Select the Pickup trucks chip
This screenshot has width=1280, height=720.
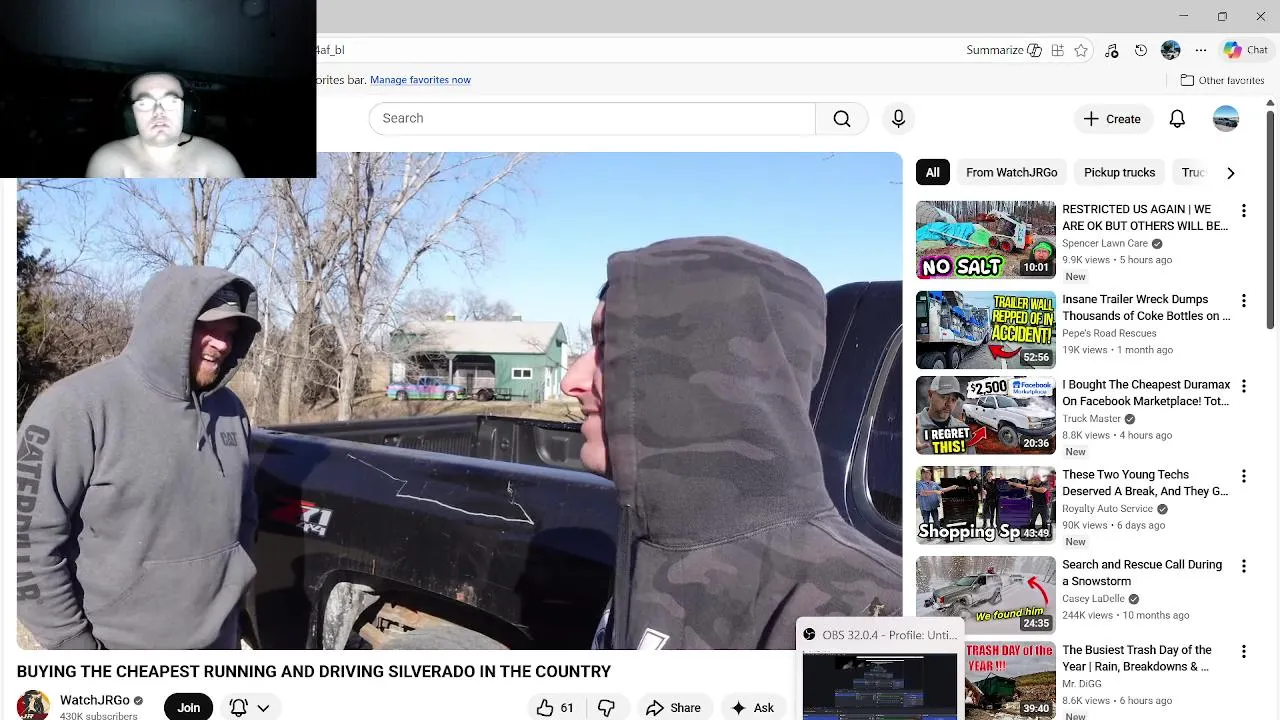pos(1119,172)
